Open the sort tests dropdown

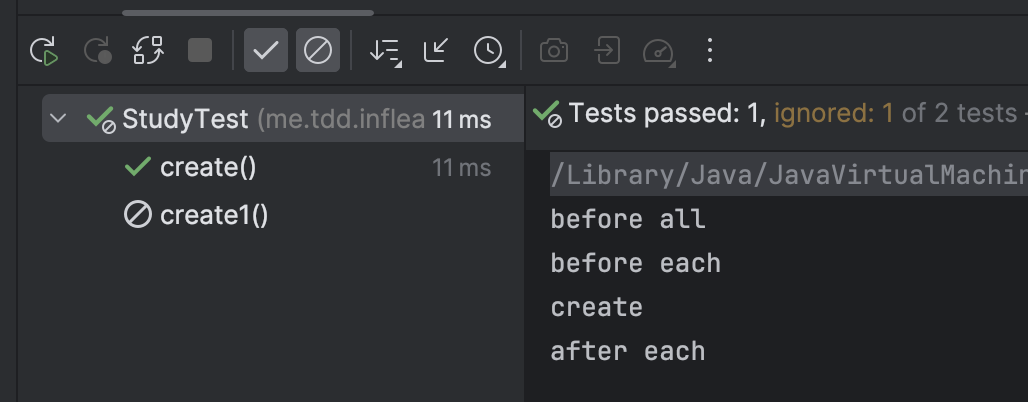(385, 50)
